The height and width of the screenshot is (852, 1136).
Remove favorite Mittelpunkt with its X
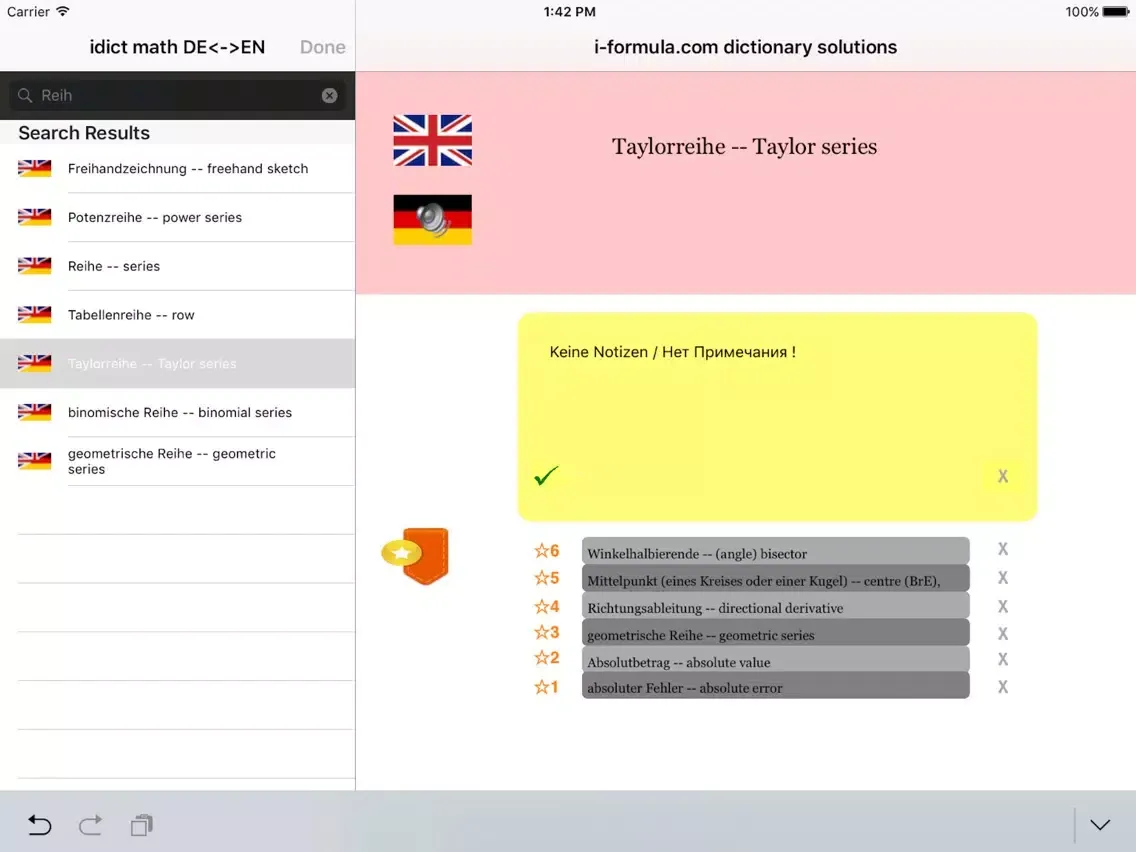[x=1003, y=577]
